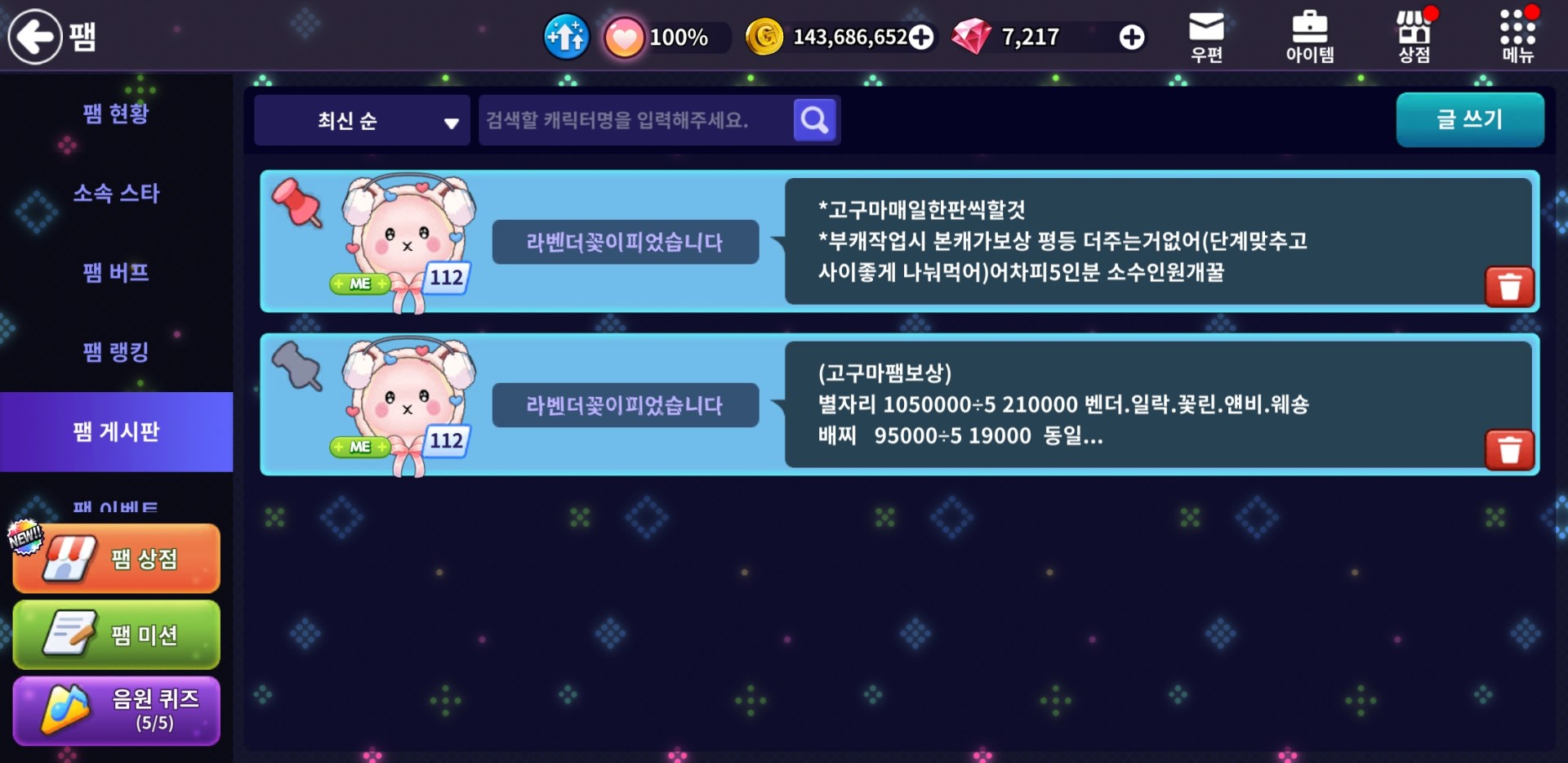Unpin the red-pinned first post
The height and width of the screenshot is (763, 1568).
pos(296,203)
